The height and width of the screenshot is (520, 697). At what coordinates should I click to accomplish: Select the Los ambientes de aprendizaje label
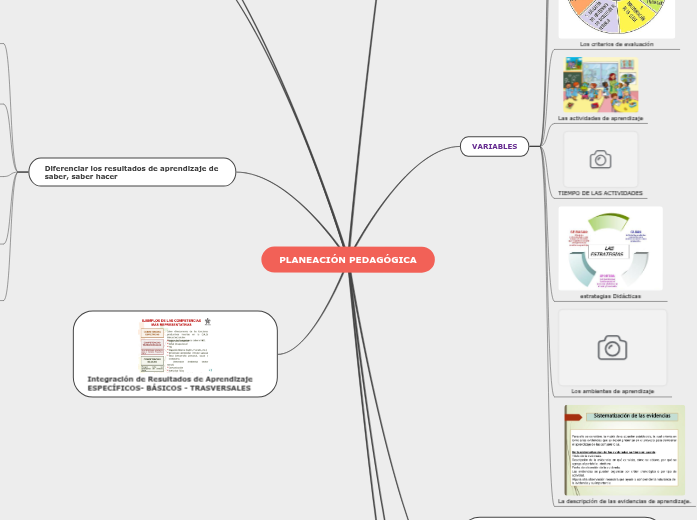(611, 391)
